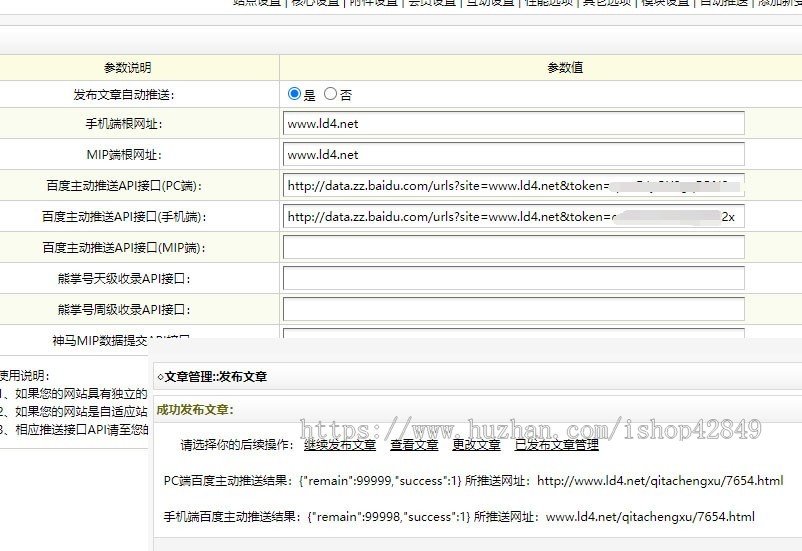Image resolution: width=802 pixels, height=551 pixels.
Task: Select the 是 radio for auto push
Action: coord(294,94)
